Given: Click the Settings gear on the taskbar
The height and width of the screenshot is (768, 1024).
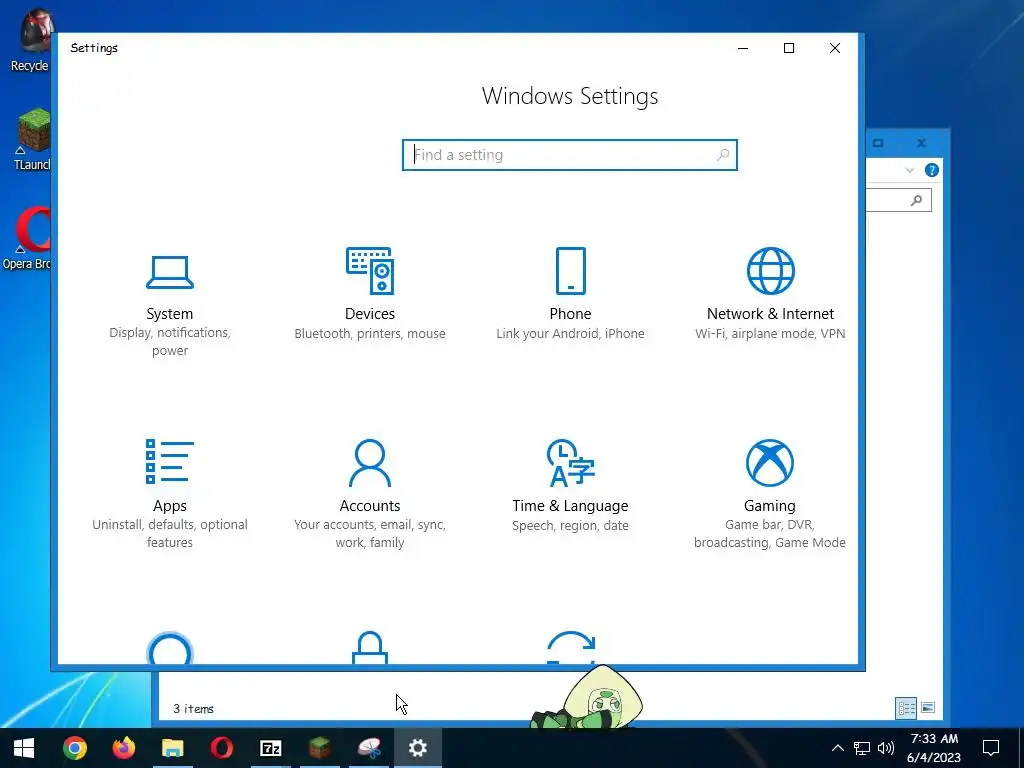Looking at the screenshot, I should pyautogui.click(x=418, y=748).
